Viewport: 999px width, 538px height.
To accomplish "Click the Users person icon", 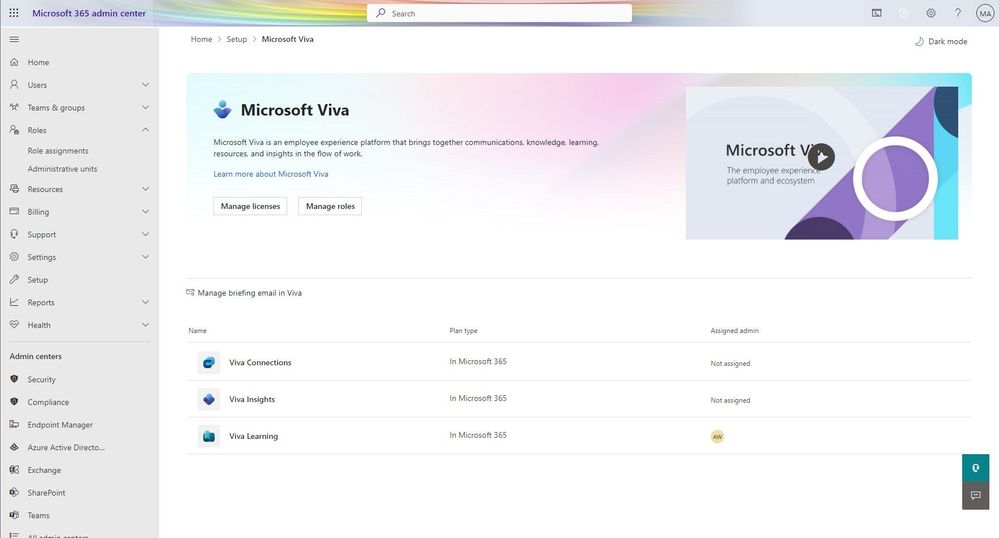I will 14,84.
